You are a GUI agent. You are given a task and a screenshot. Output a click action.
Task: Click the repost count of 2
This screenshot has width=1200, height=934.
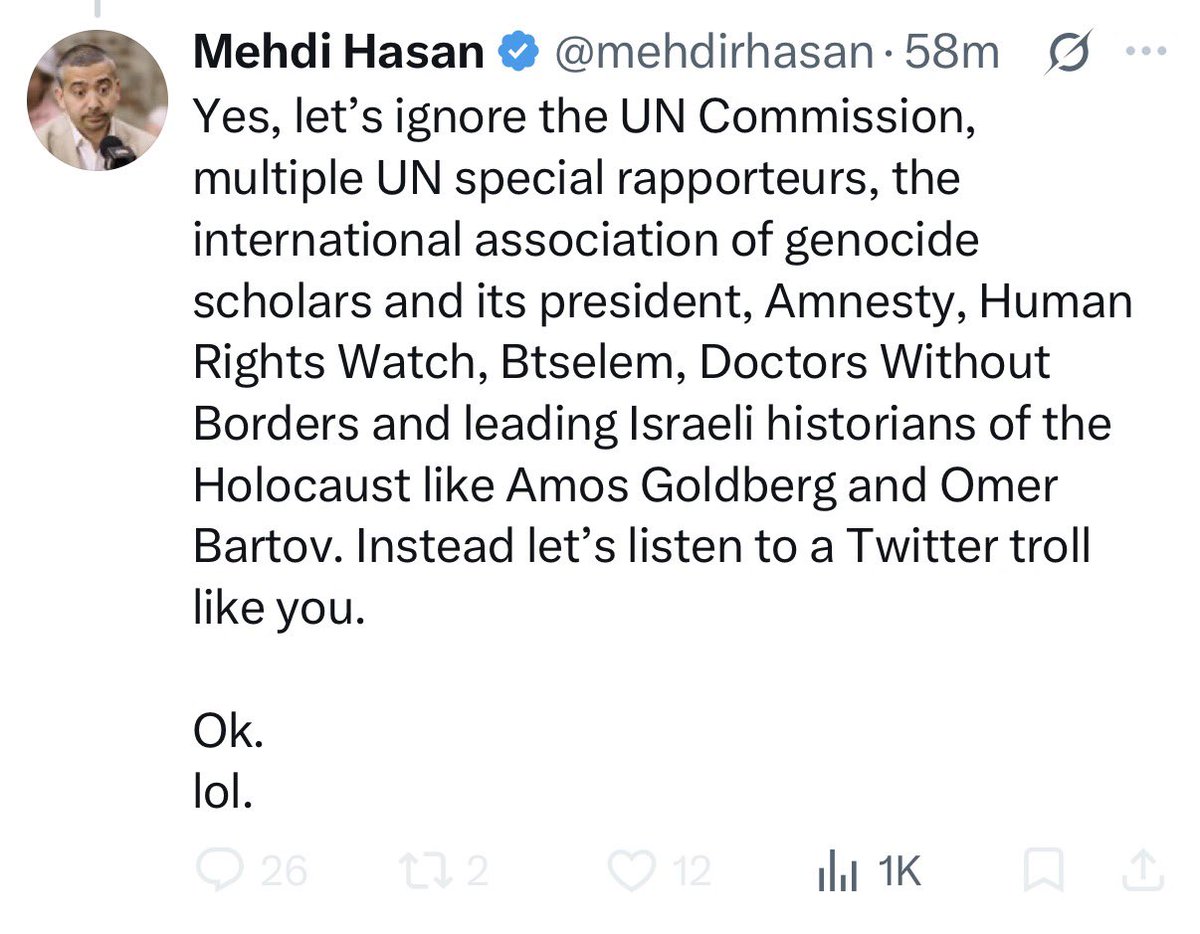click(x=477, y=873)
